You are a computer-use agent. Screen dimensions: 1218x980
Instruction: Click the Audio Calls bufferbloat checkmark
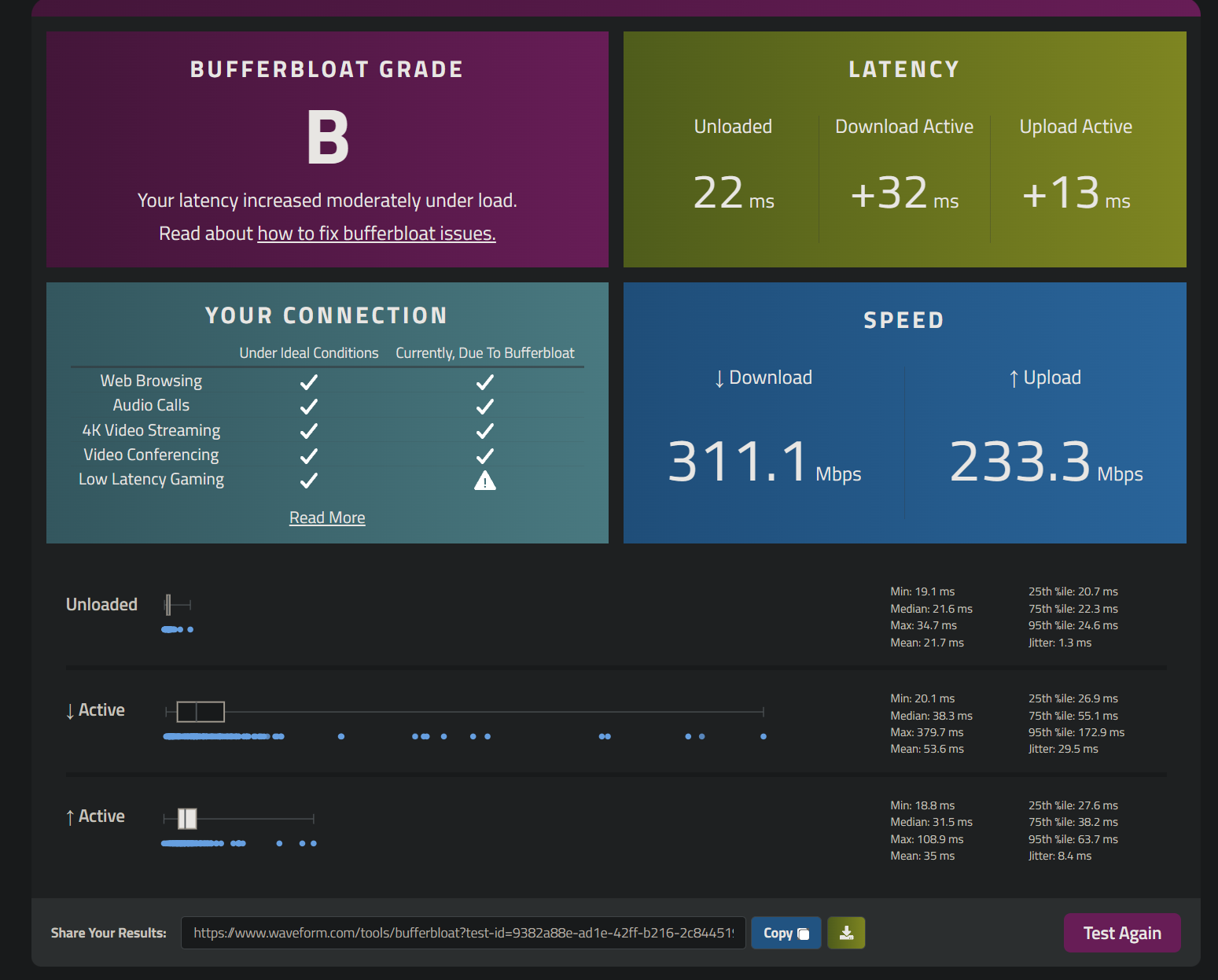[x=485, y=407]
